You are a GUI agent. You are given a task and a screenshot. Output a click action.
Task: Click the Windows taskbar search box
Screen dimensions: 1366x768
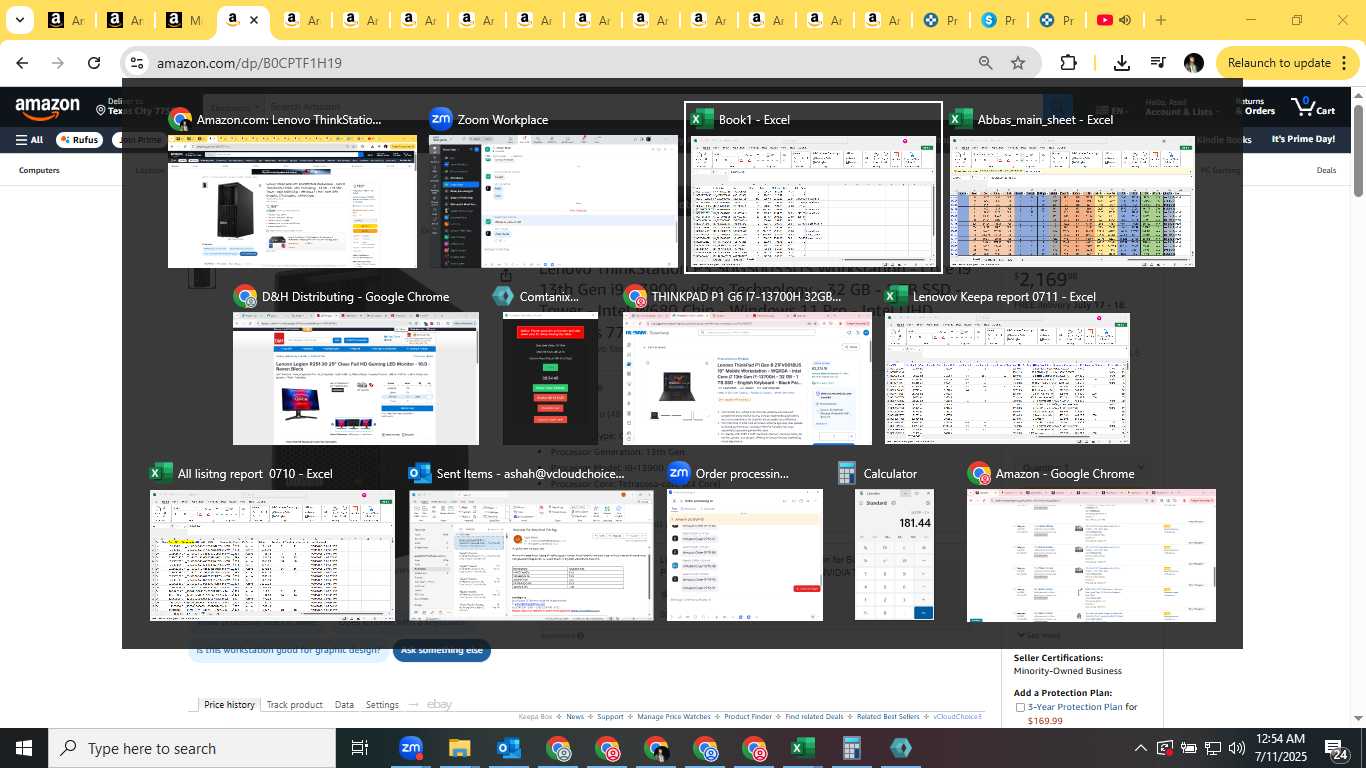(x=190, y=748)
